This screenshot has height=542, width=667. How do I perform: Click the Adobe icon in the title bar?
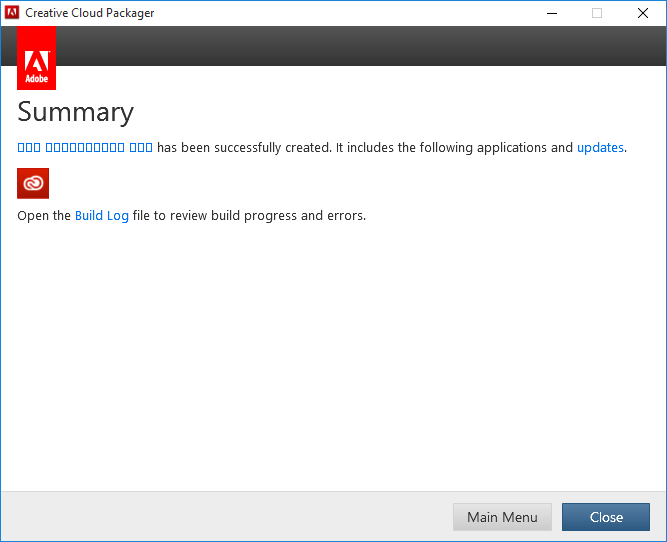13,13
